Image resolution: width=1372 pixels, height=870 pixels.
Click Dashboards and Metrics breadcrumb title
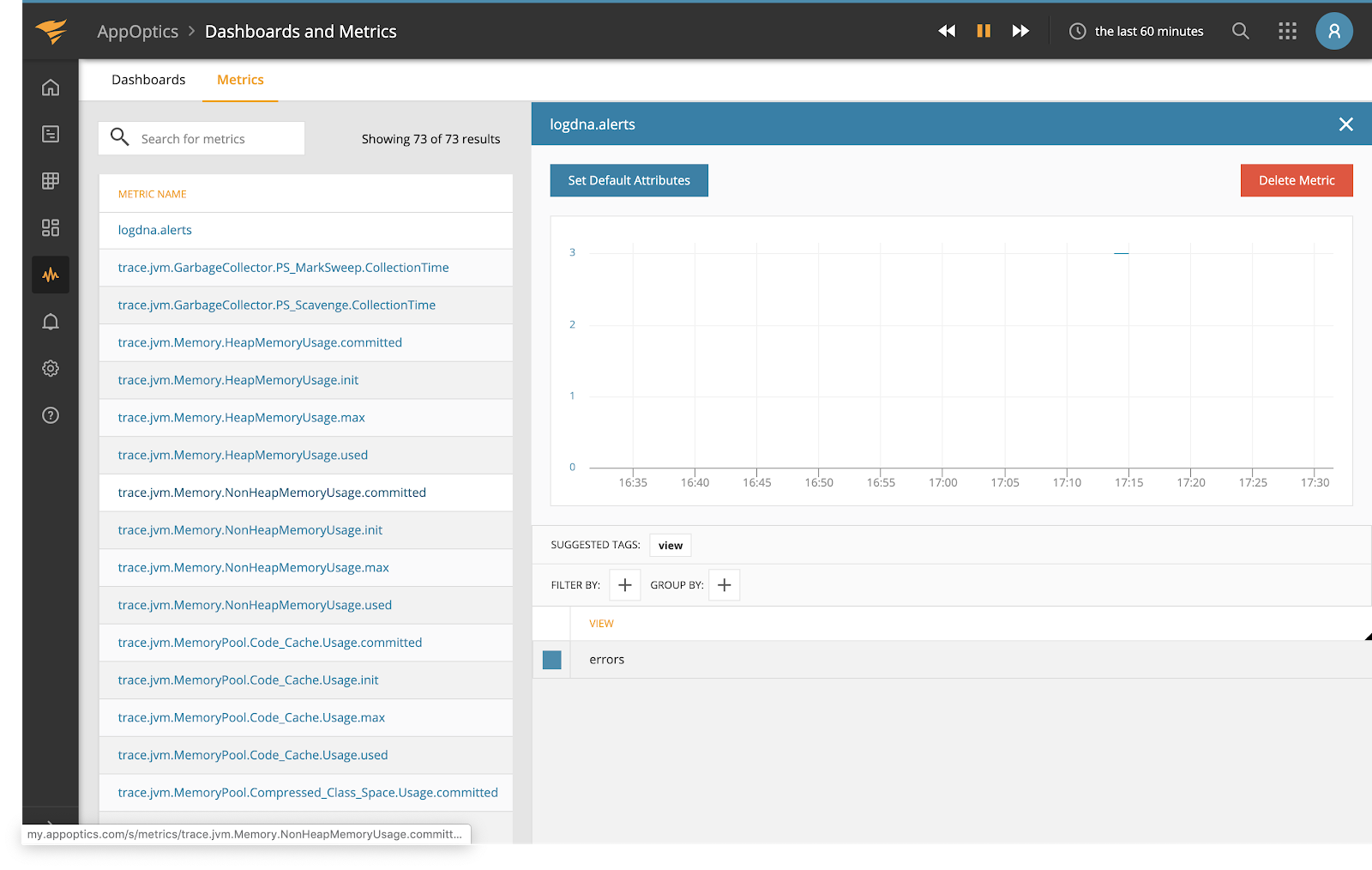tap(301, 32)
